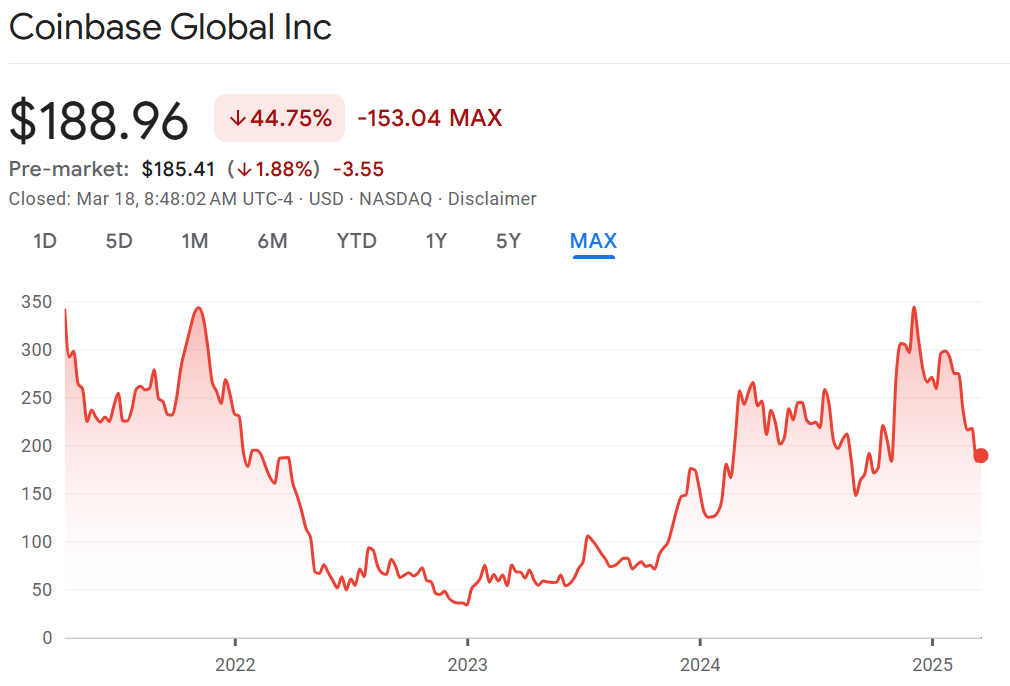Click the down arrow in the percentage badge

click(x=237, y=119)
